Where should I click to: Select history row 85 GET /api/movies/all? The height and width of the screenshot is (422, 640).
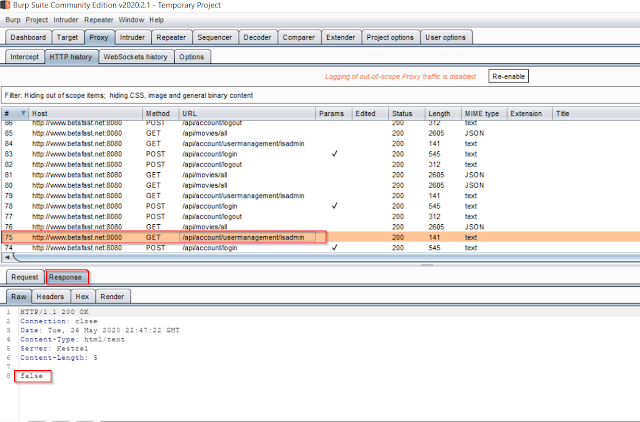coord(320,133)
